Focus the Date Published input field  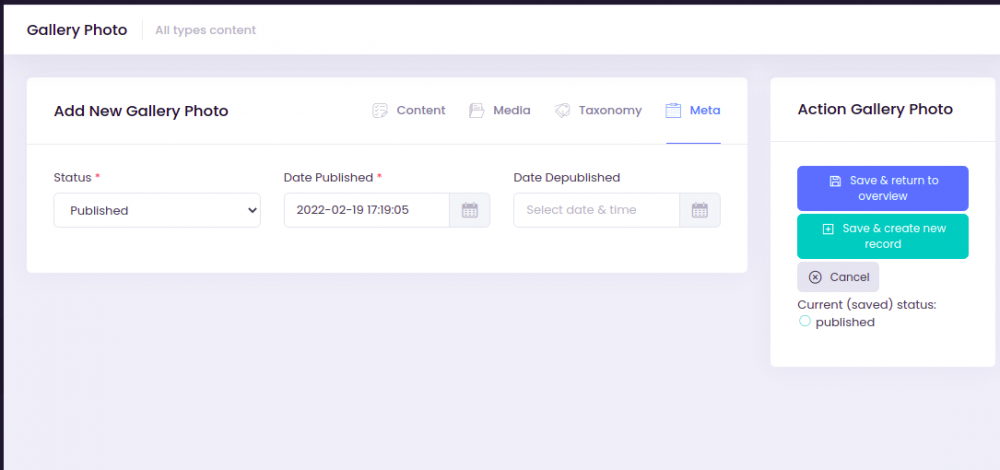point(367,210)
